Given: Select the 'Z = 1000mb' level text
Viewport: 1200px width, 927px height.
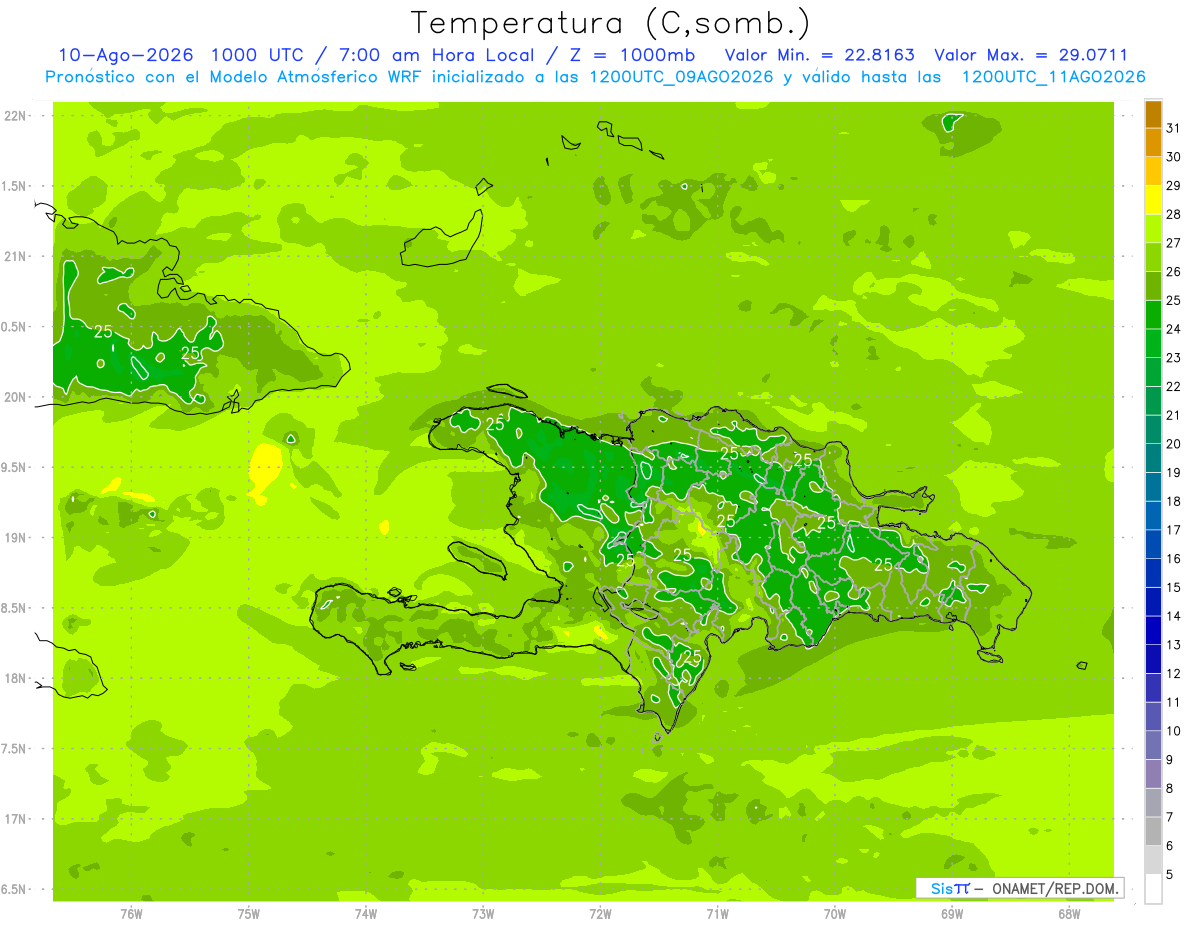Looking at the screenshot, I should [x=633, y=55].
